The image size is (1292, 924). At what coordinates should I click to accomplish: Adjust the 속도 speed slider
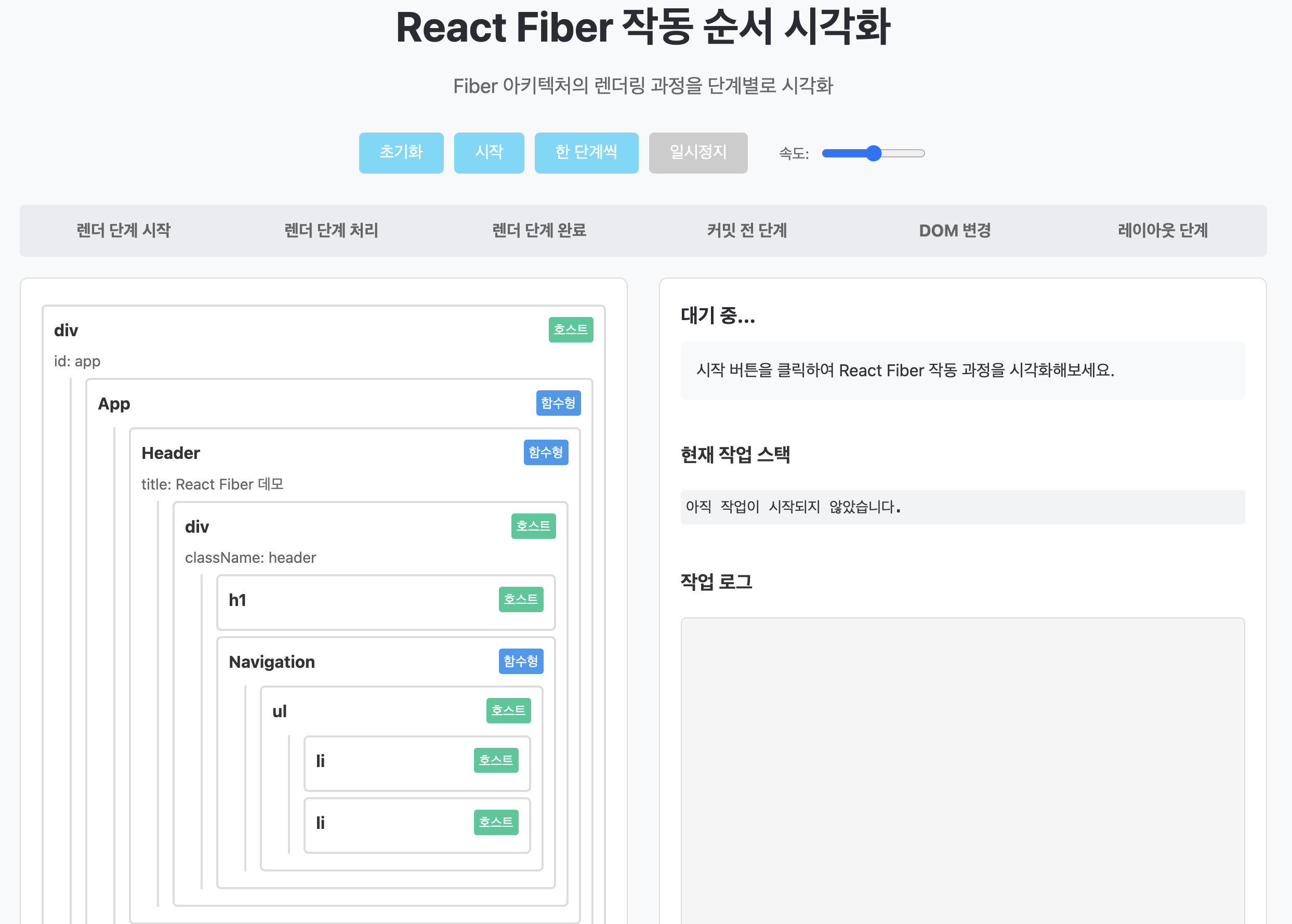873,153
